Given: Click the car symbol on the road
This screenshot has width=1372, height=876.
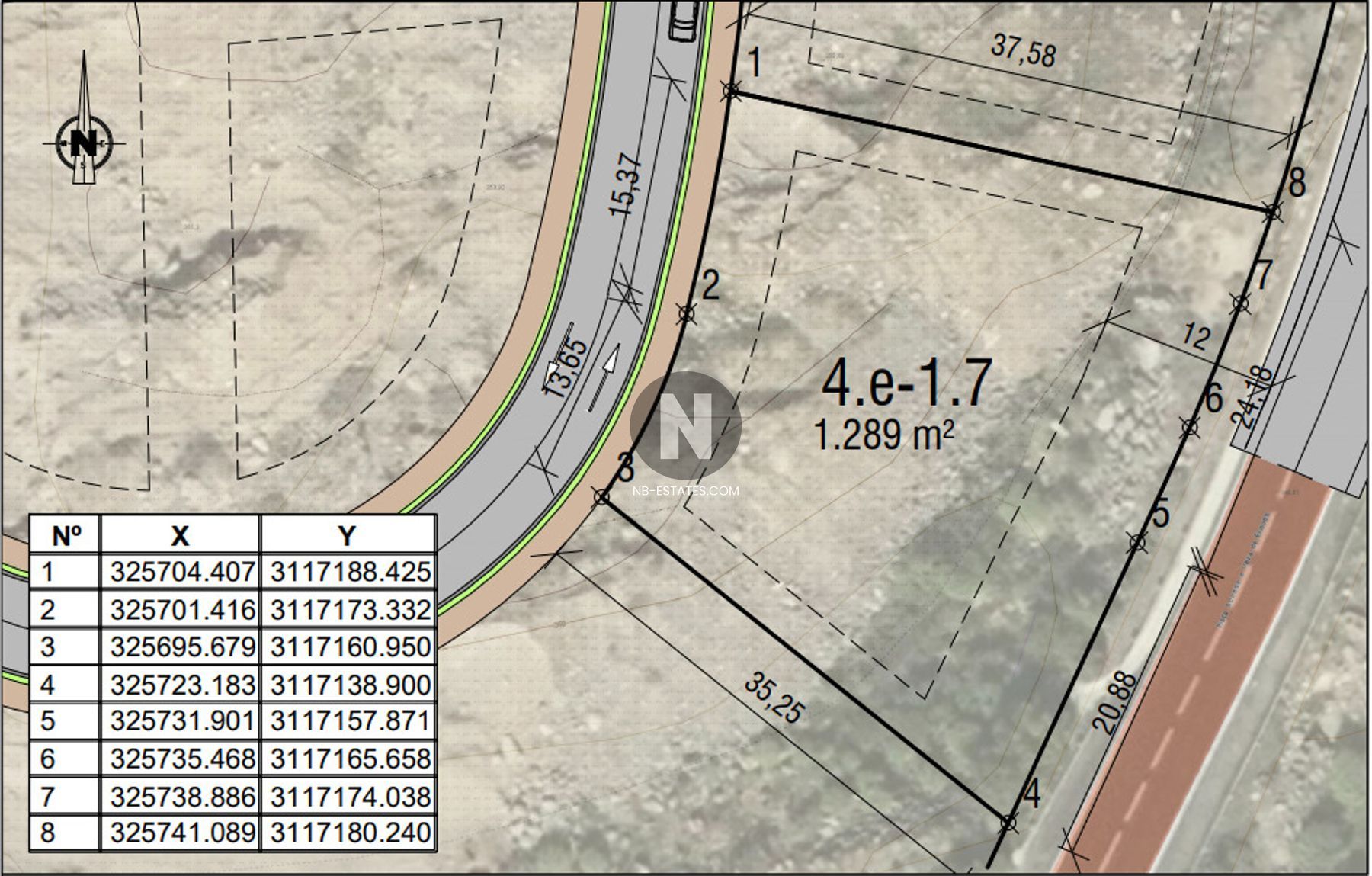Looking at the screenshot, I should 684,19.
